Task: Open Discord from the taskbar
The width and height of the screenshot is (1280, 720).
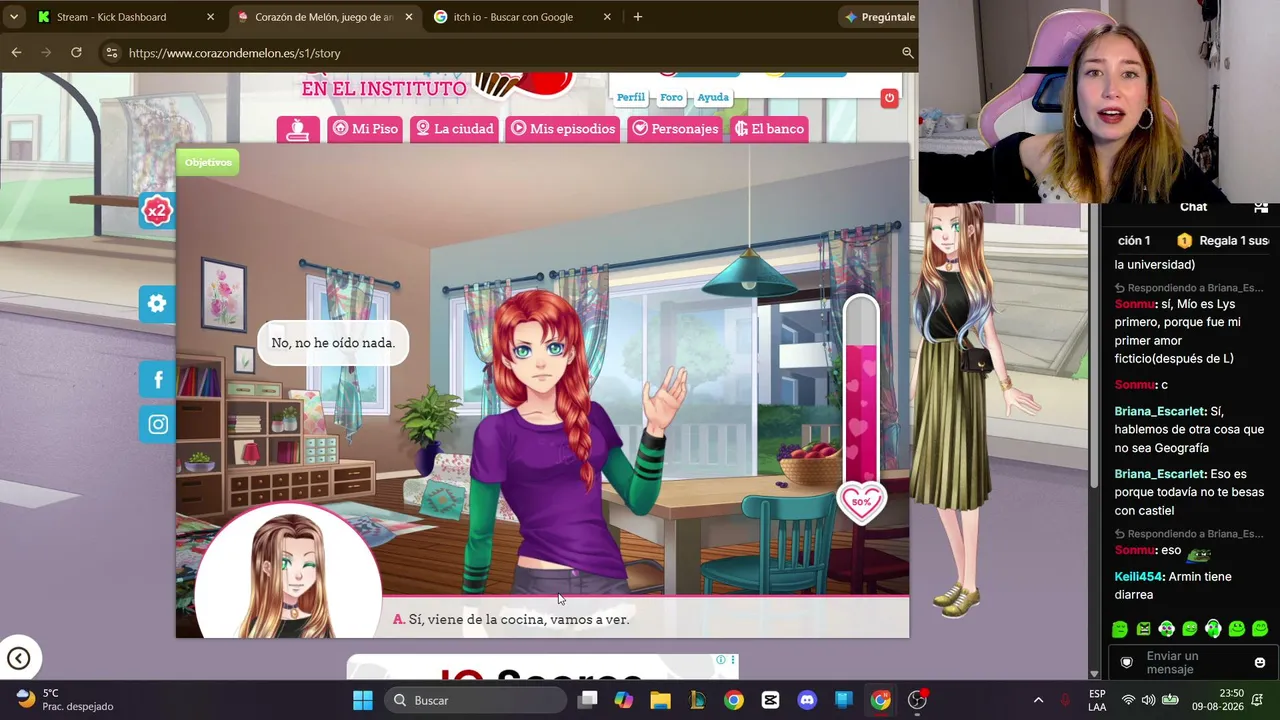Action: click(807, 700)
